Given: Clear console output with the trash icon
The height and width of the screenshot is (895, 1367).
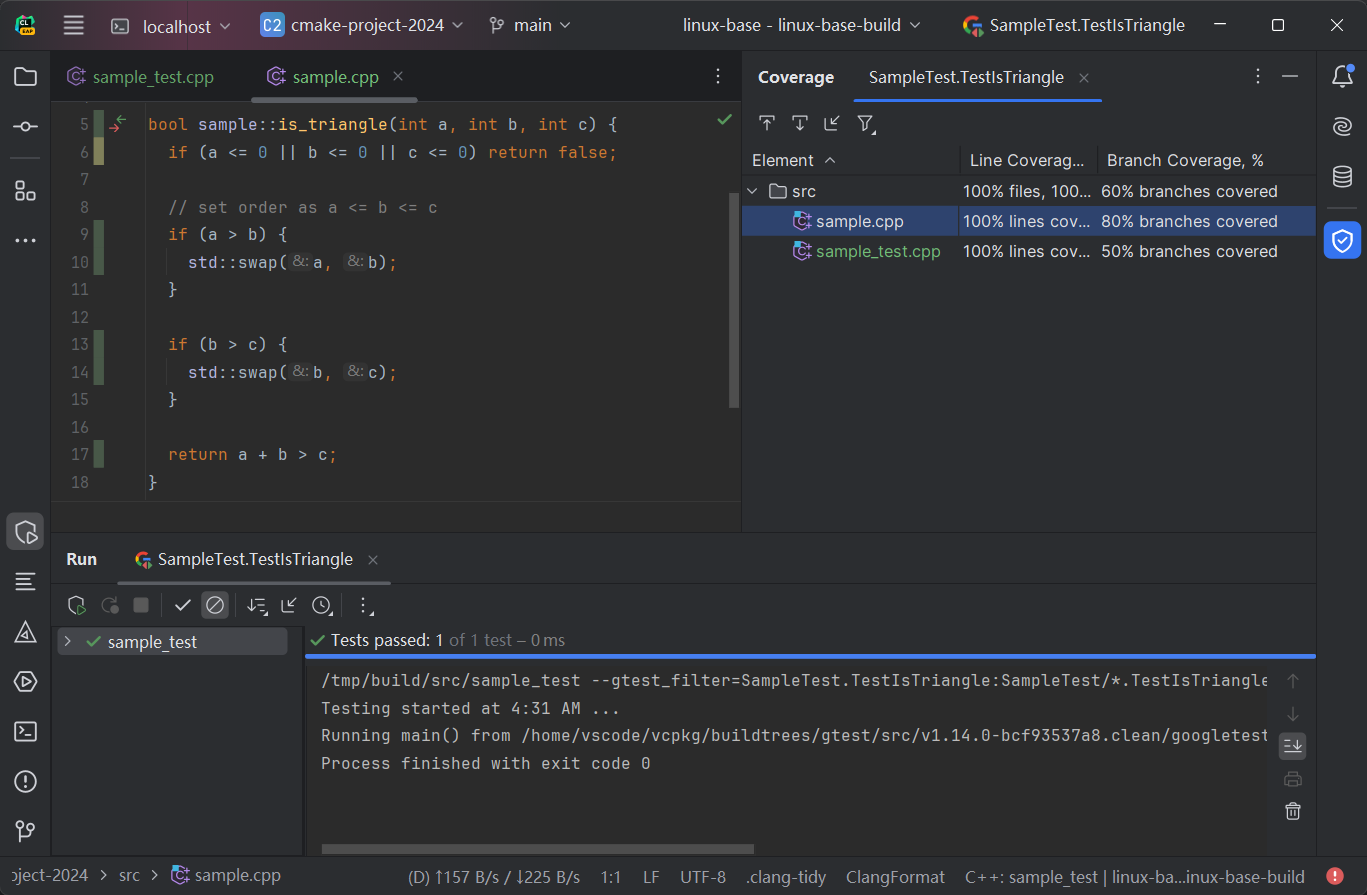Looking at the screenshot, I should click(1293, 811).
